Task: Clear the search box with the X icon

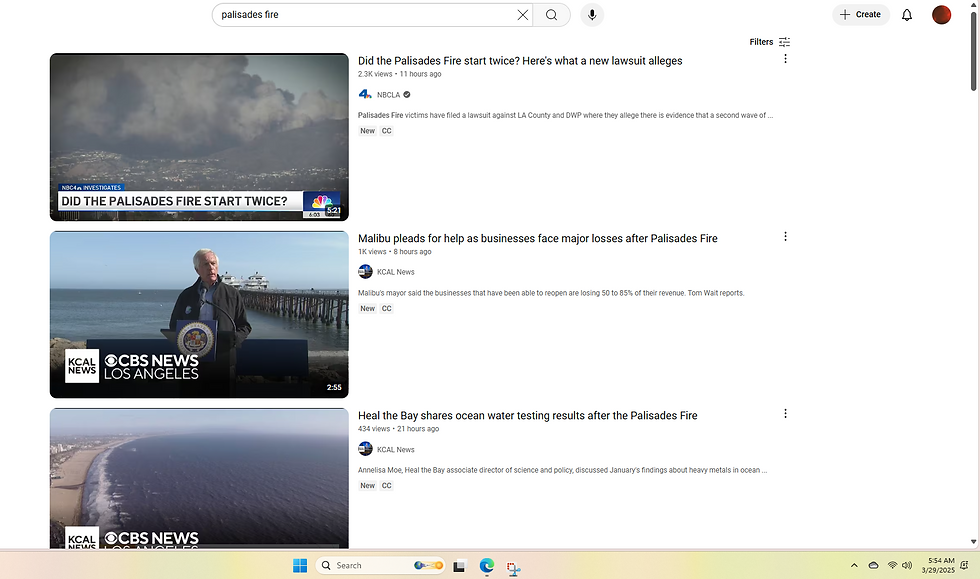Action: 522,15
